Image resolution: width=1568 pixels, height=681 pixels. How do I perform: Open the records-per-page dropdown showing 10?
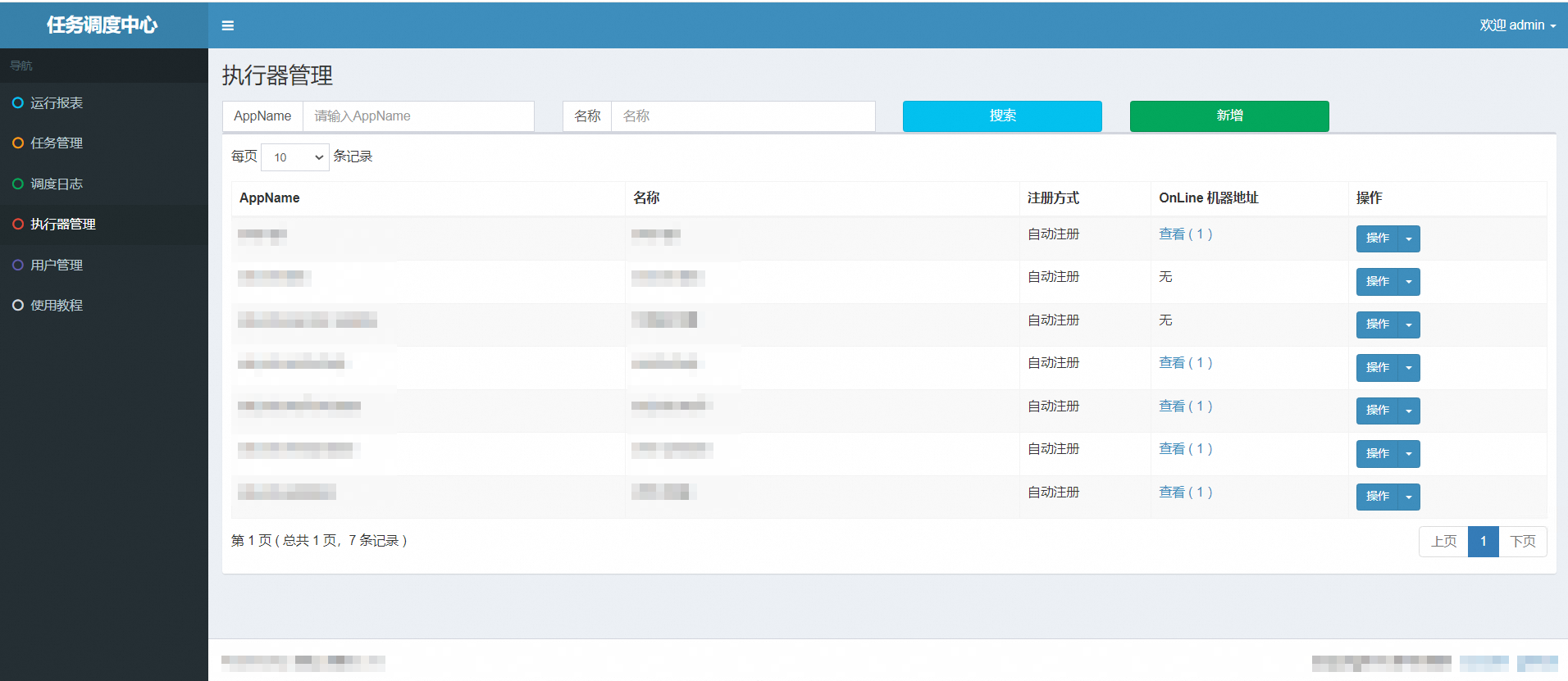(x=295, y=157)
